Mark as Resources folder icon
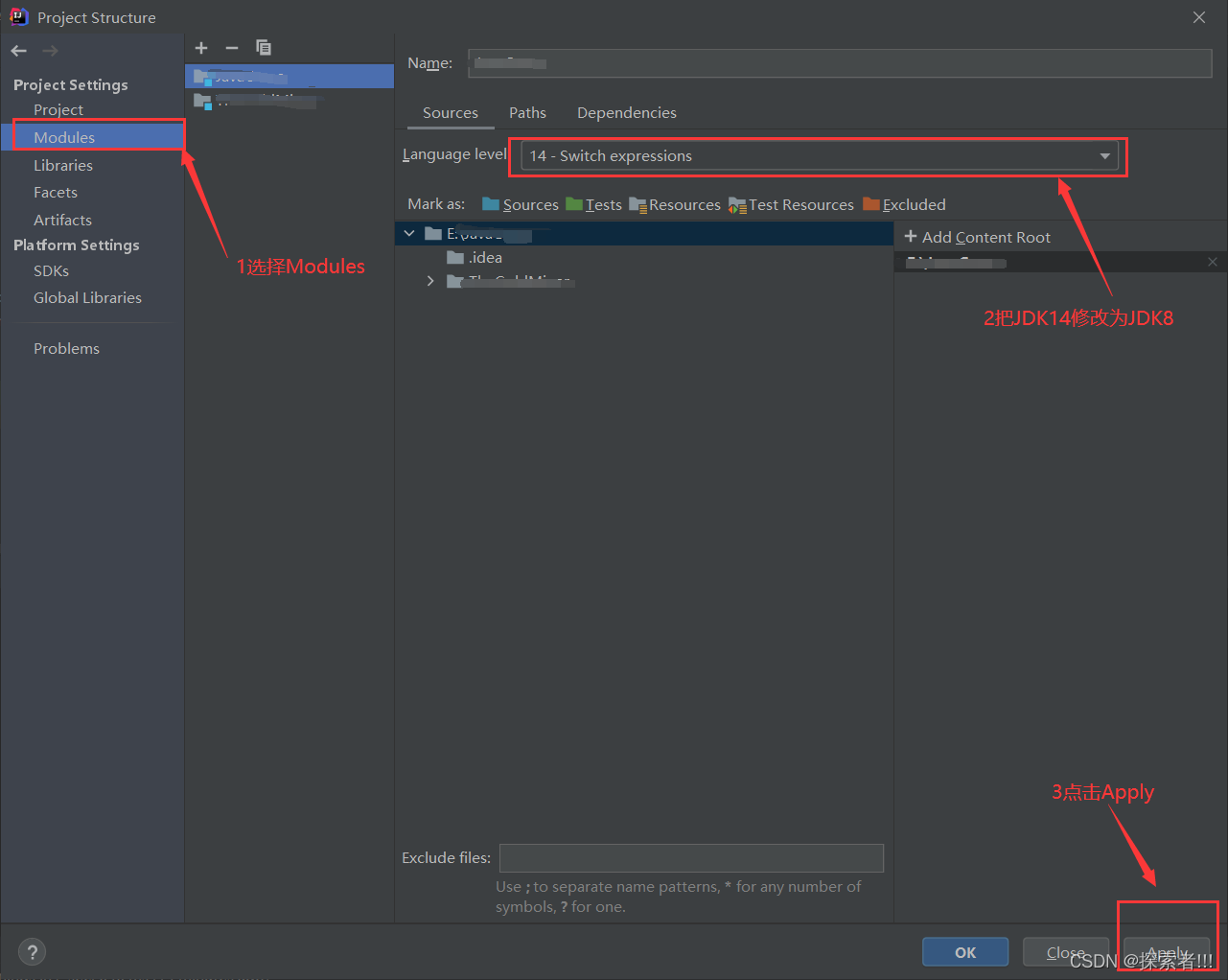The image size is (1228, 980). click(637, 204)
